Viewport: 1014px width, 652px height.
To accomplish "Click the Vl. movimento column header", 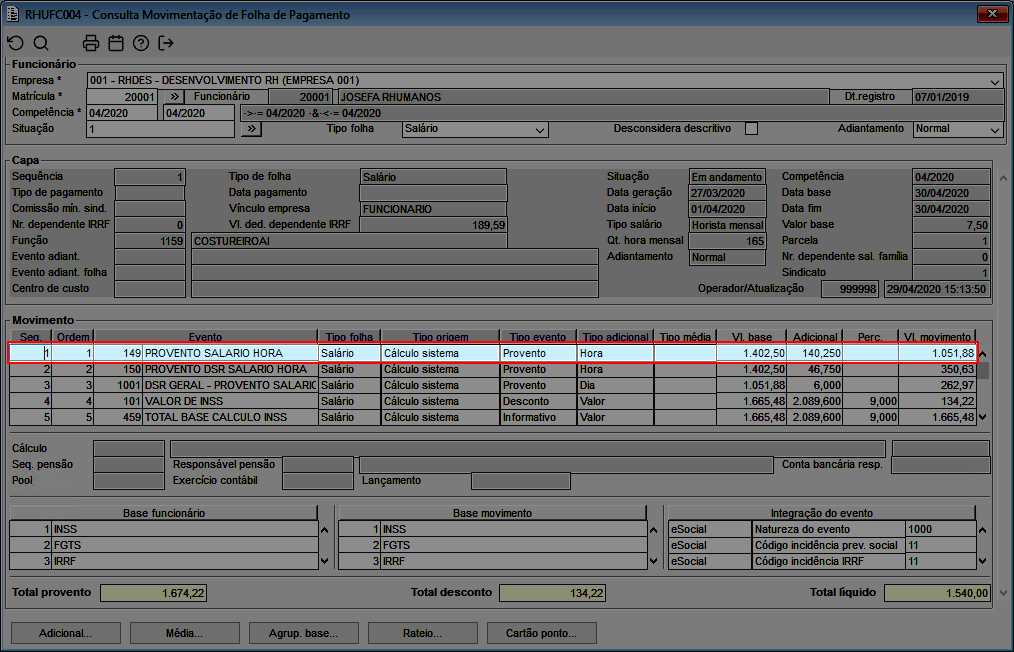I will 936,337.
